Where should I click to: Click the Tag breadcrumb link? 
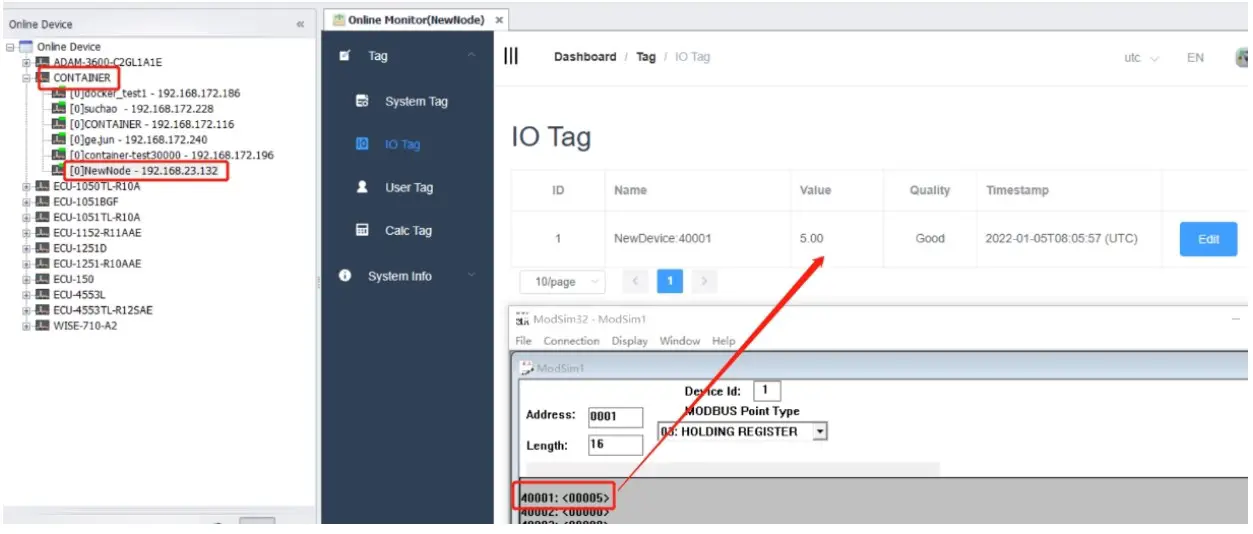pos(646,57)
